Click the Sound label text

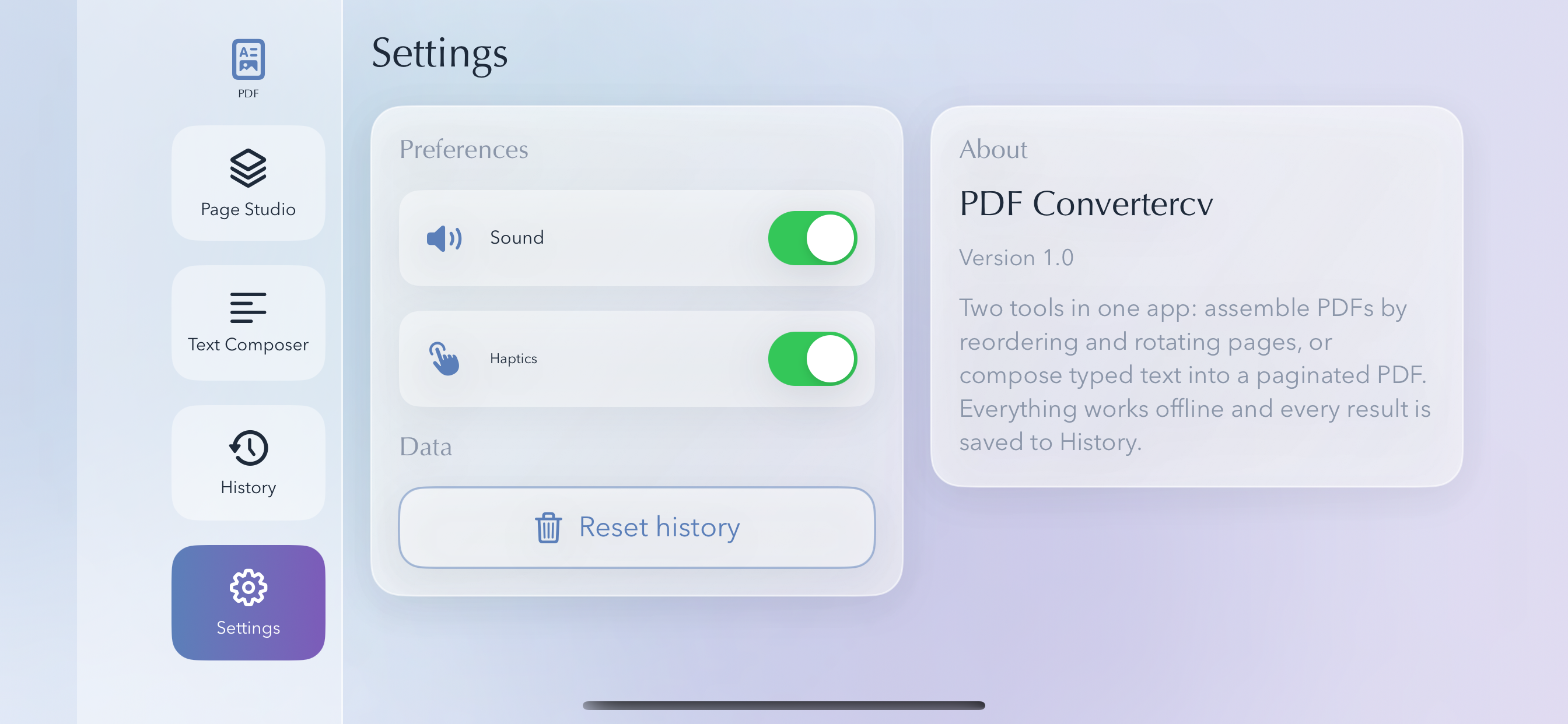coord(517,237)
